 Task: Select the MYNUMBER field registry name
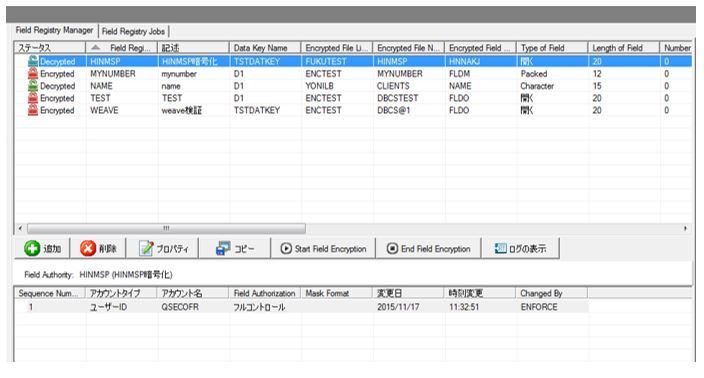click(113, 74)
